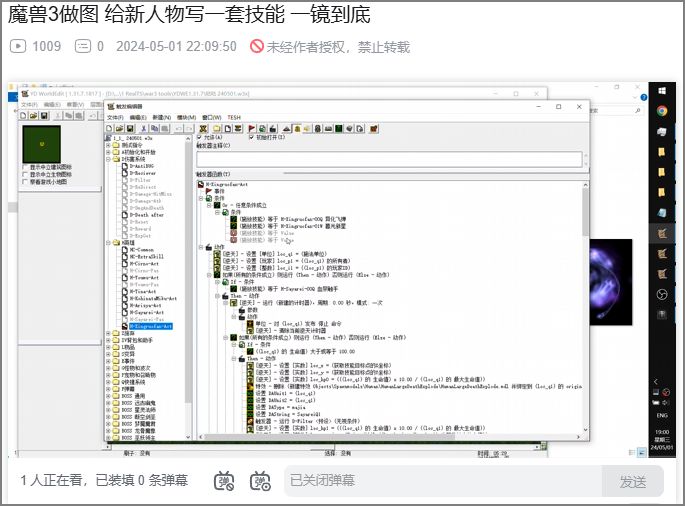Open the 窗口(W) menu in trigger editor
The width and height of the screenshot is (685, 506).
(212, 117)
